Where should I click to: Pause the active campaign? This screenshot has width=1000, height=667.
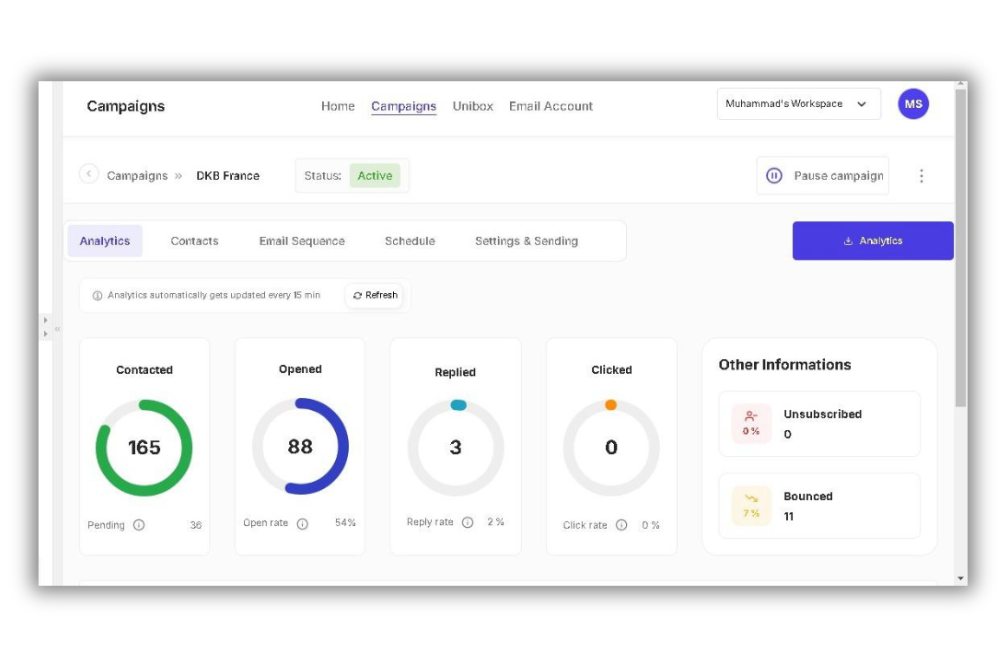click(823, 176)
